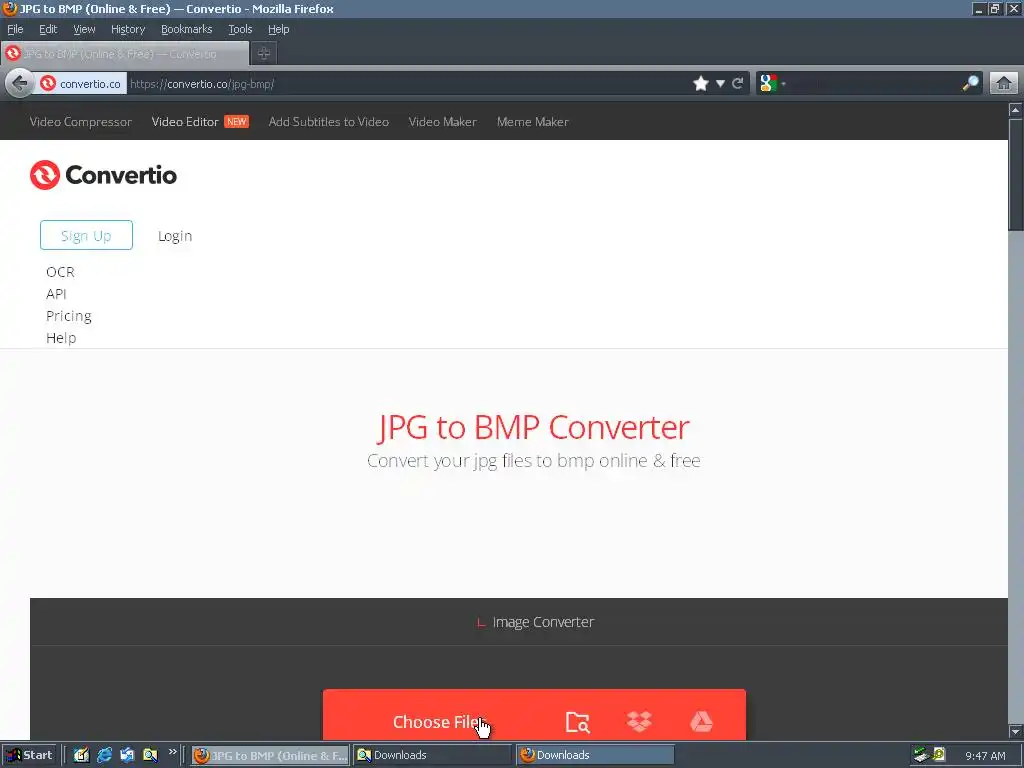Click the convertio.co site identity badge

click(81, 84)
